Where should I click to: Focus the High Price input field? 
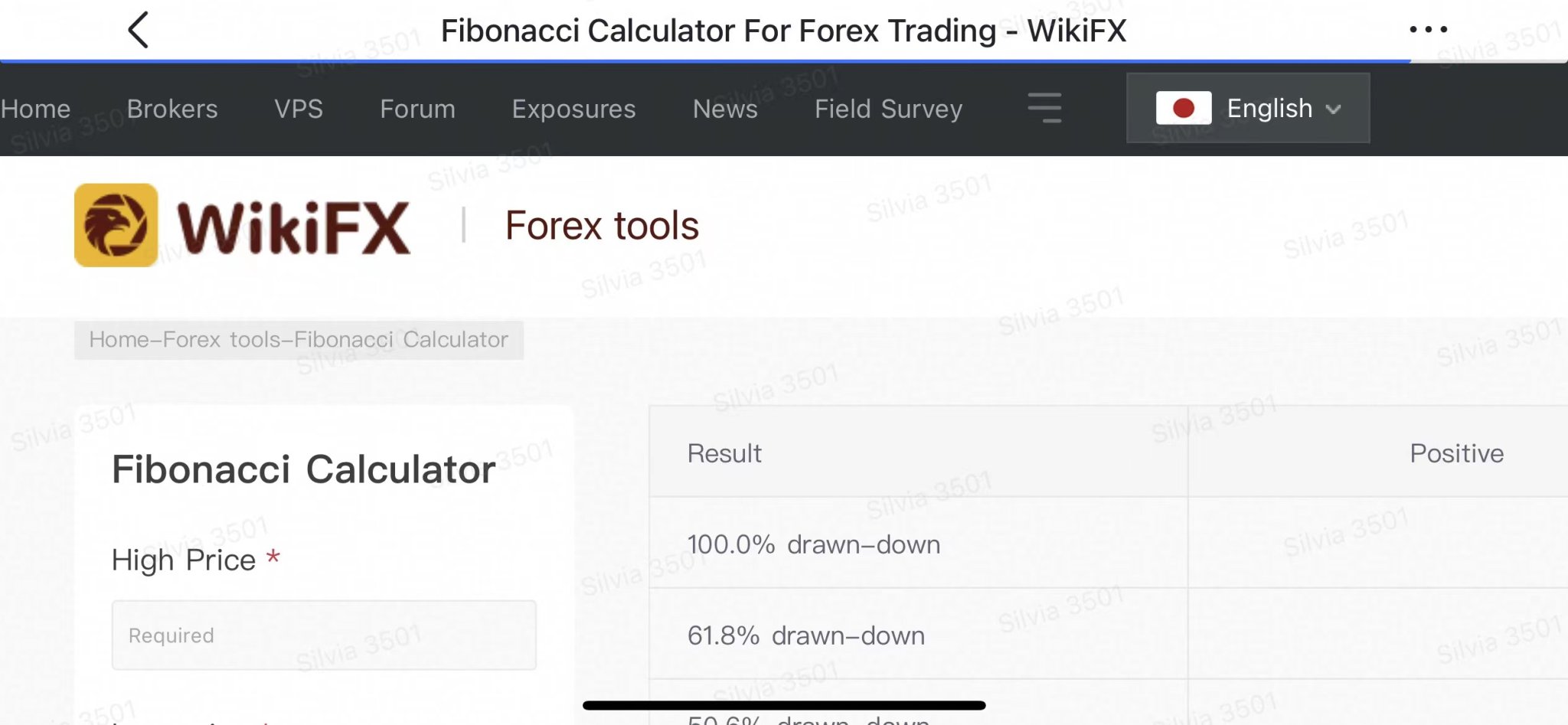tap(324, 635)
